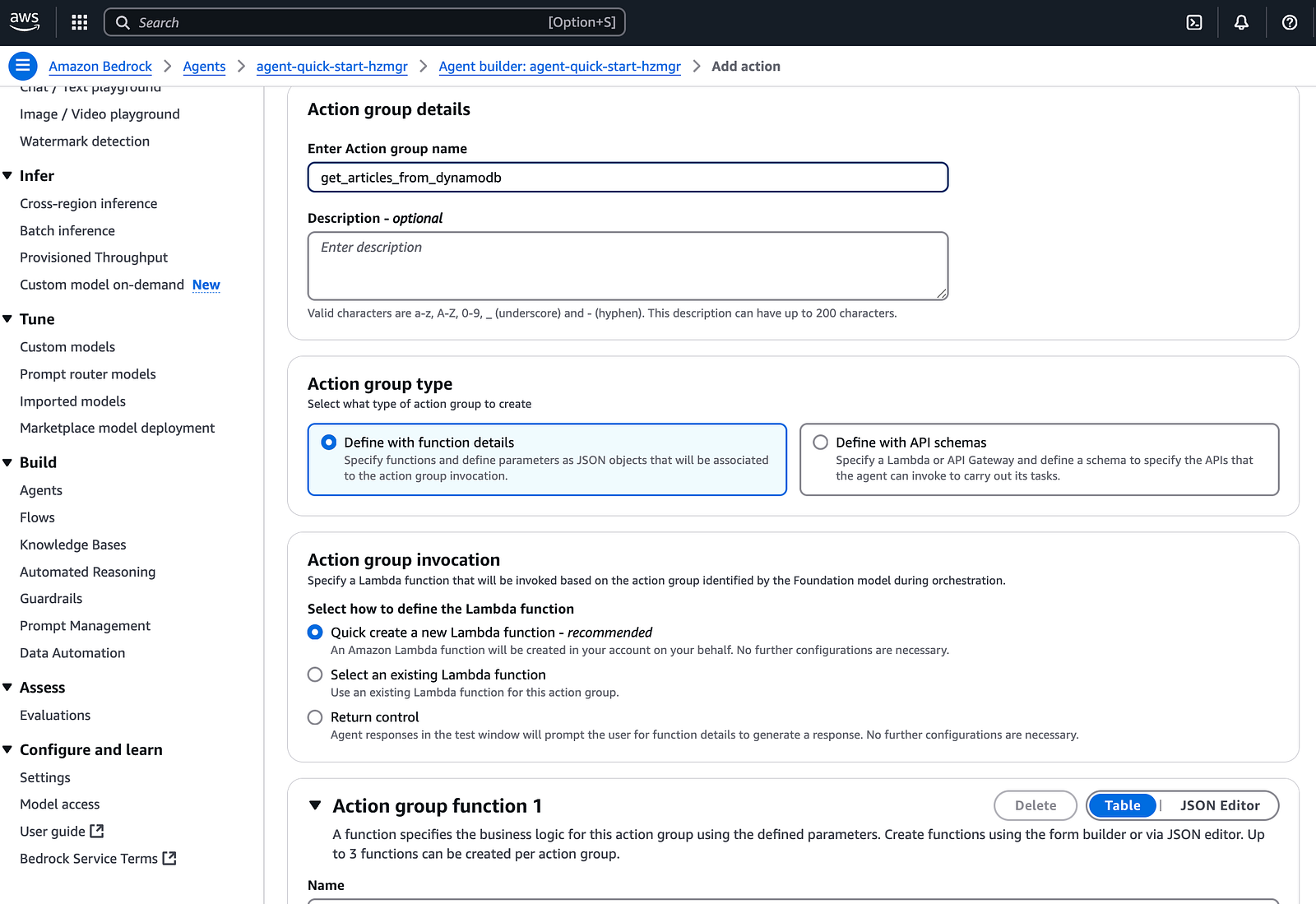
Task: Open Evaluations under Assess
Action: coord(55,715)
